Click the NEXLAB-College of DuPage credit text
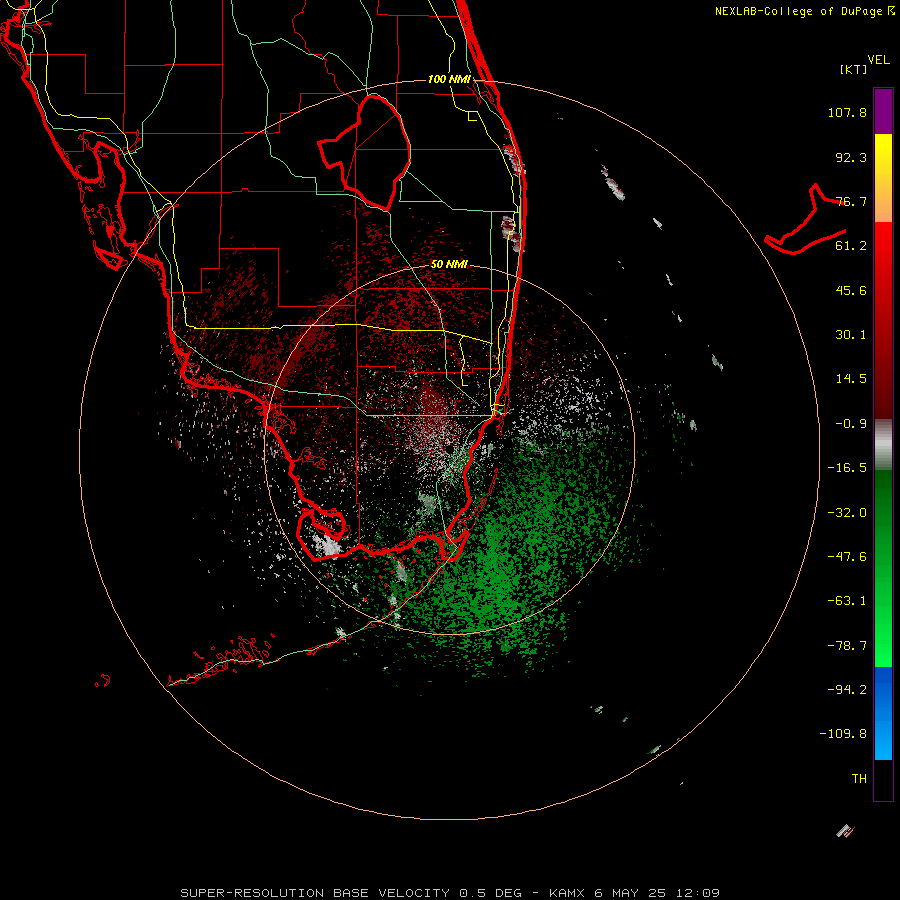900x900 pixels. pyautogui.click(x=805, y=11)
